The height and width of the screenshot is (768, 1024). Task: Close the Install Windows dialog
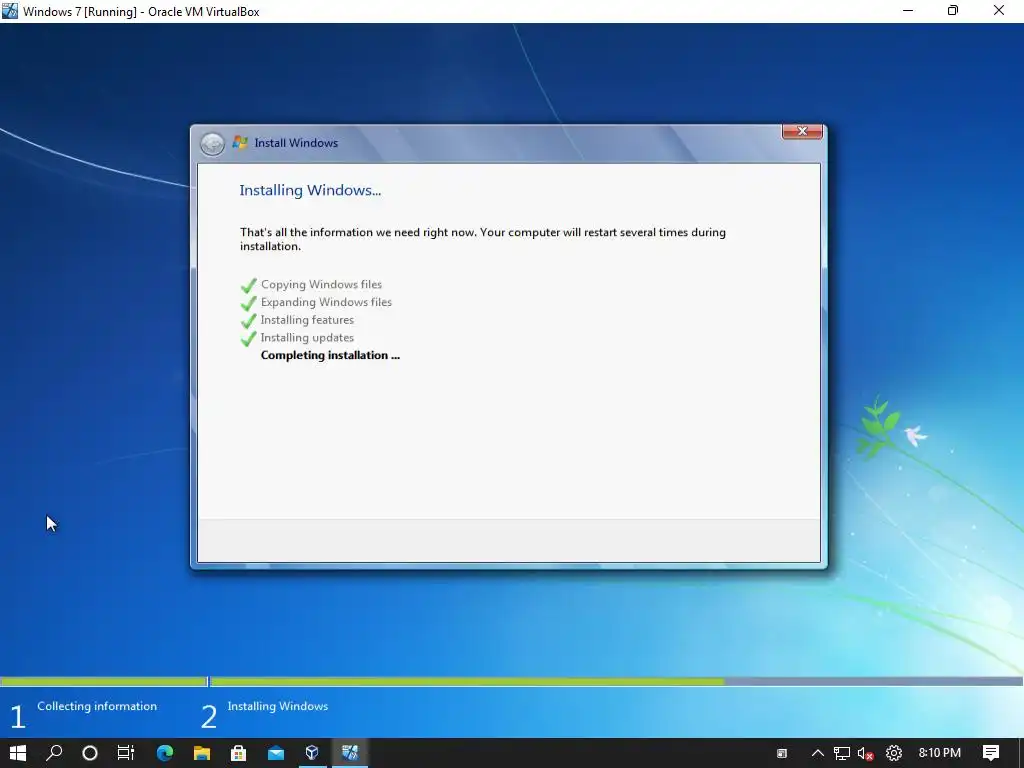802,131
